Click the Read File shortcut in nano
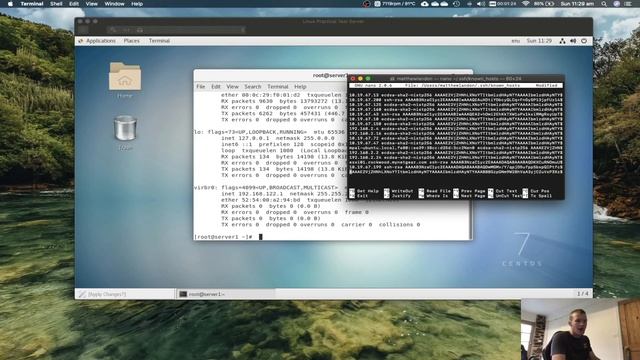 (434, 191)
